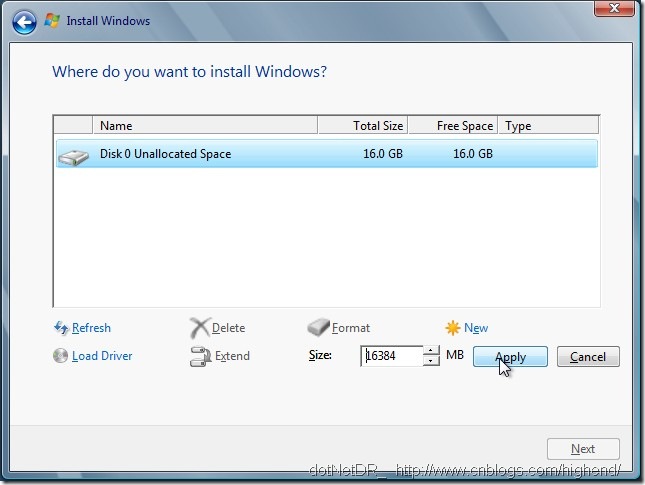The image size is (645, 485).
Task: Increase size with the up spinner arrow
Action: [431, 350]
